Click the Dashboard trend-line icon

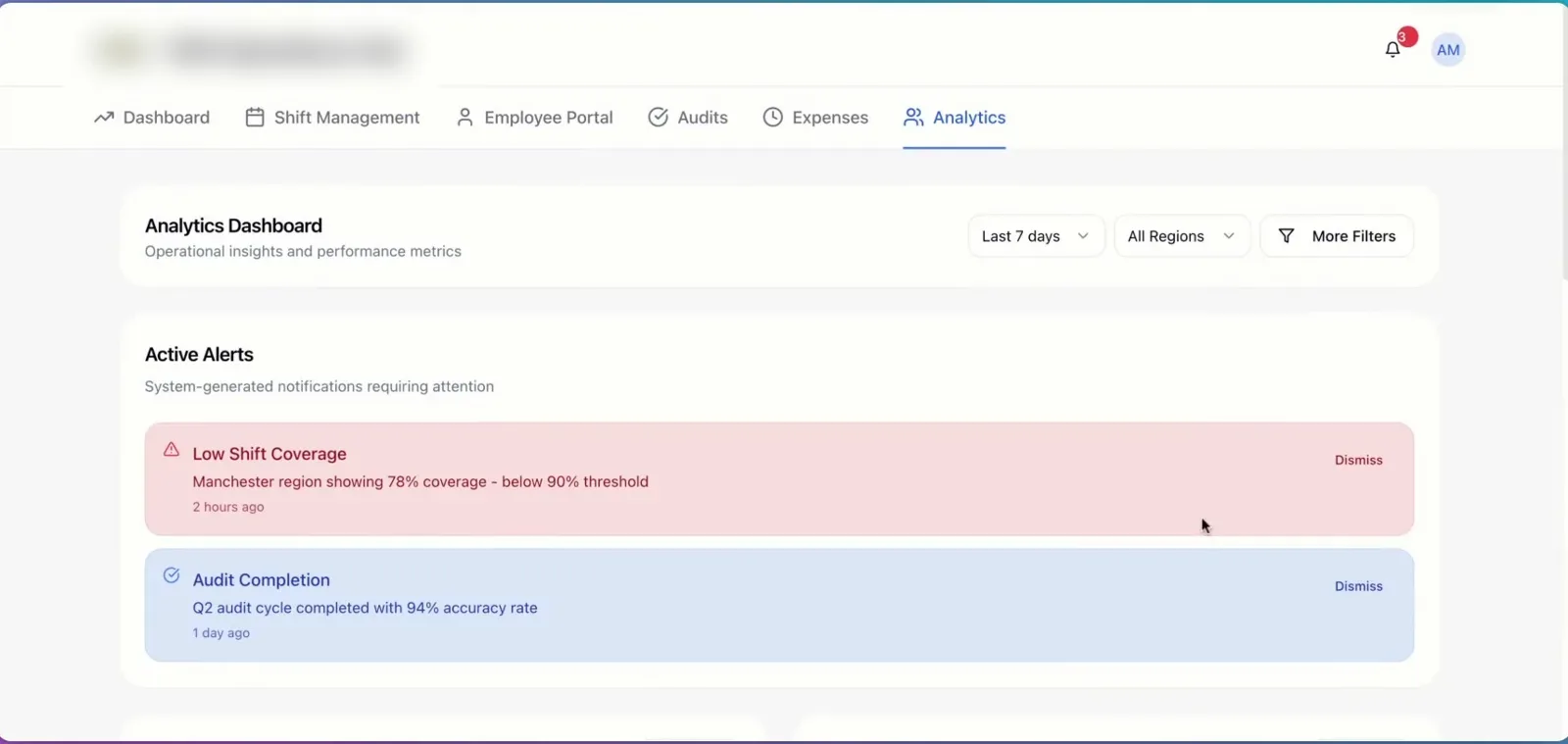point(104,118)
